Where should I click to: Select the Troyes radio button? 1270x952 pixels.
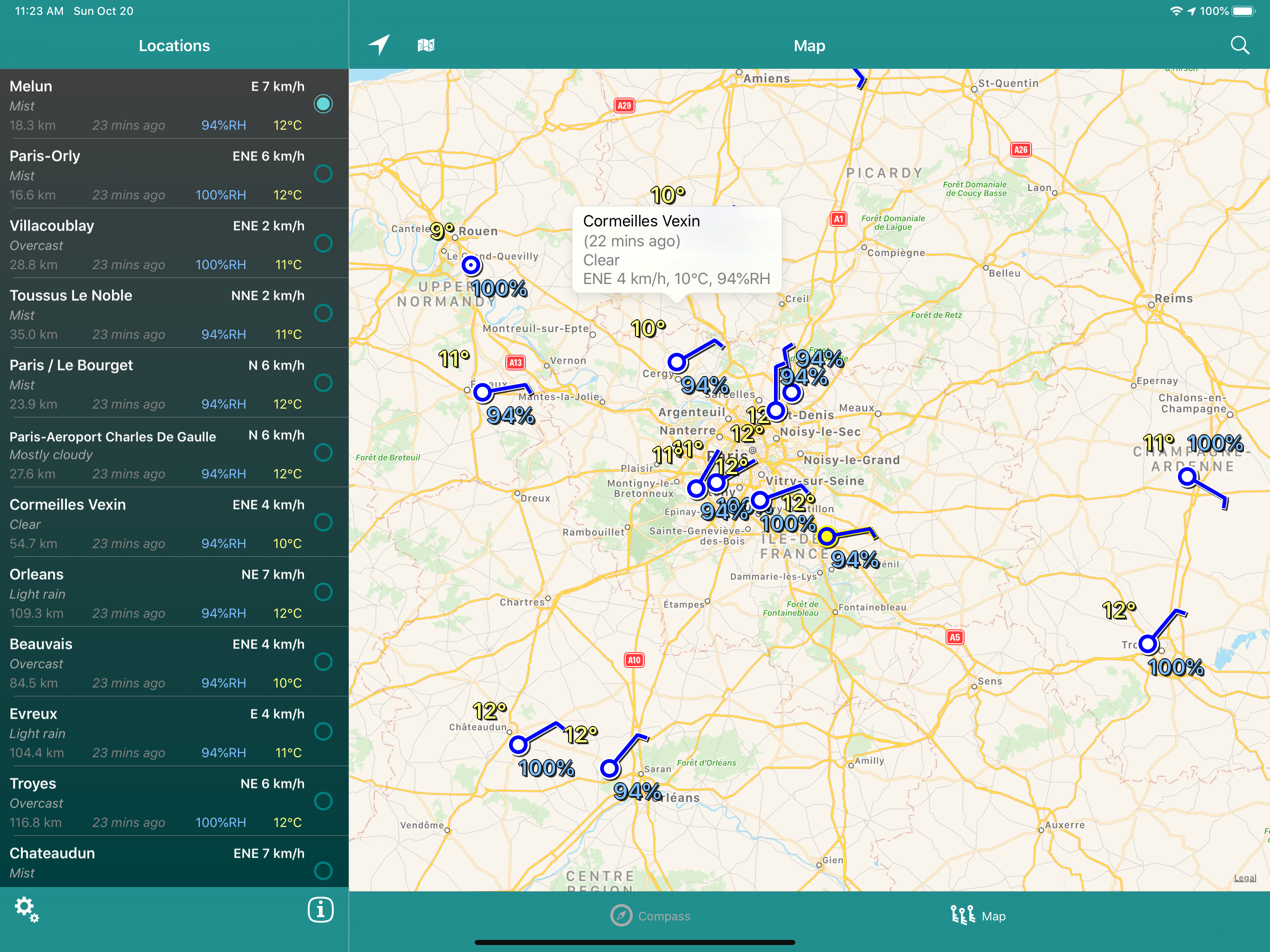click(323, 801)
